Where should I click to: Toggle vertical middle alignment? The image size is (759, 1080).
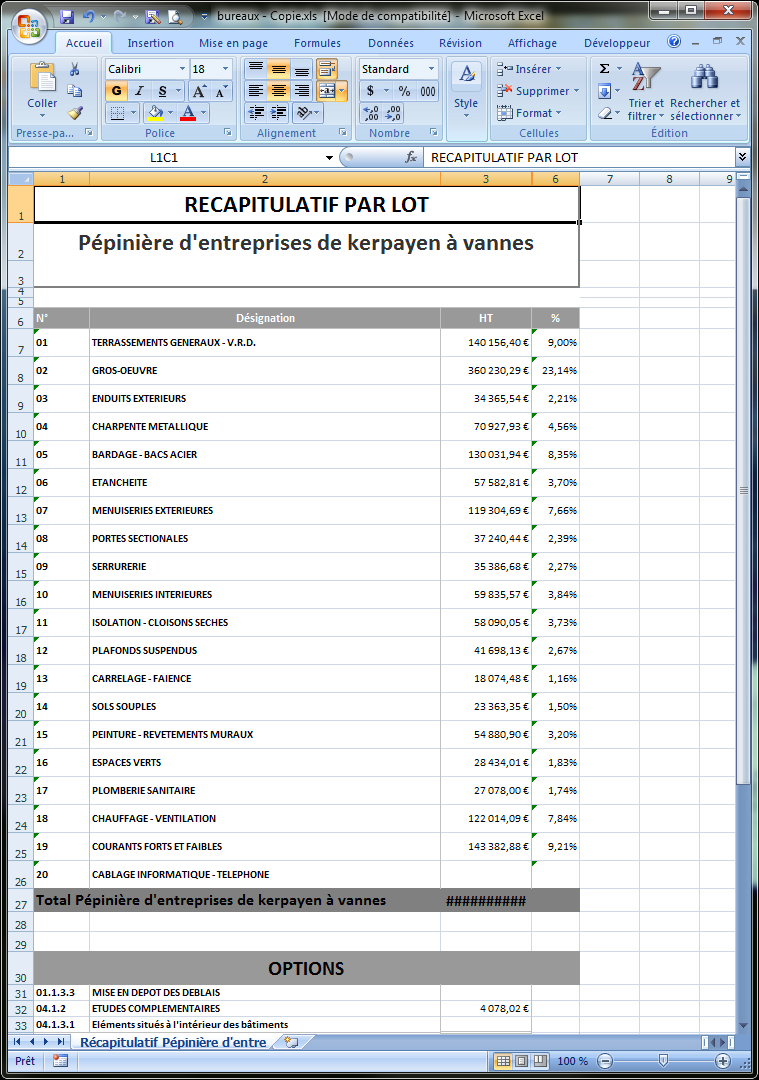coord(278,69)
